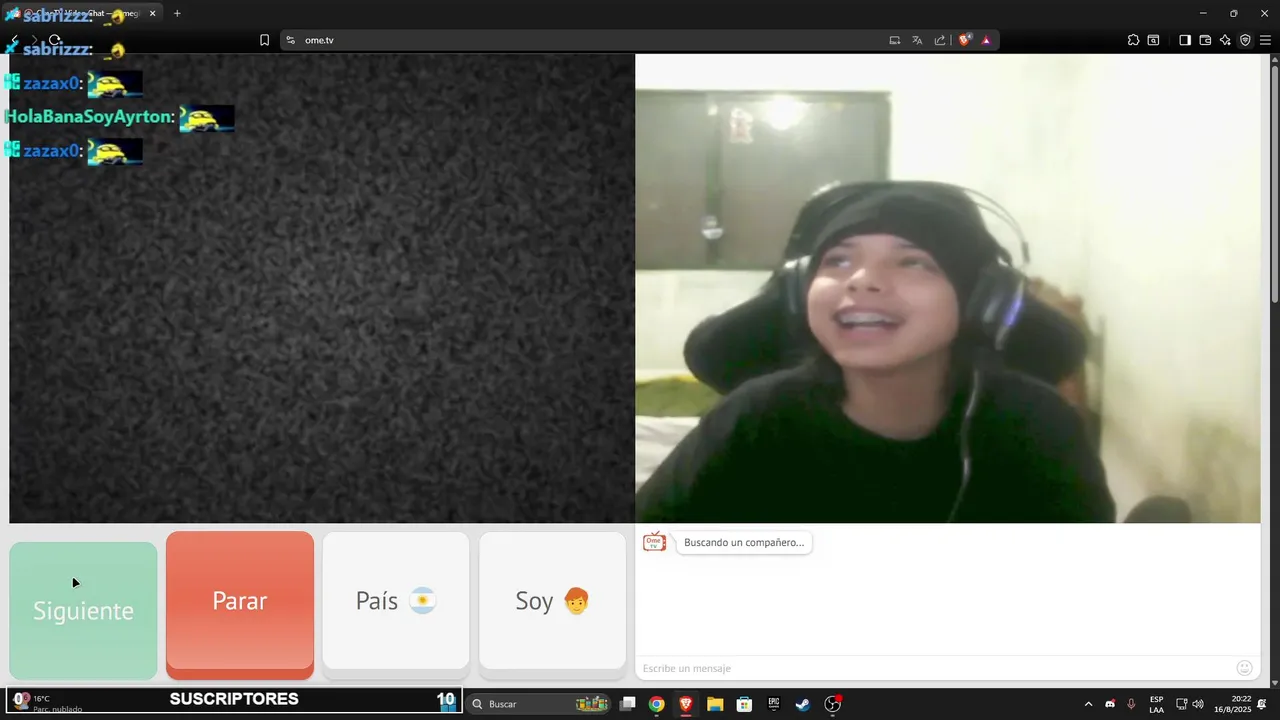Click the cast media icon in address bar
The width and height of the screenshot is (1280, 720).
[895, 40]
